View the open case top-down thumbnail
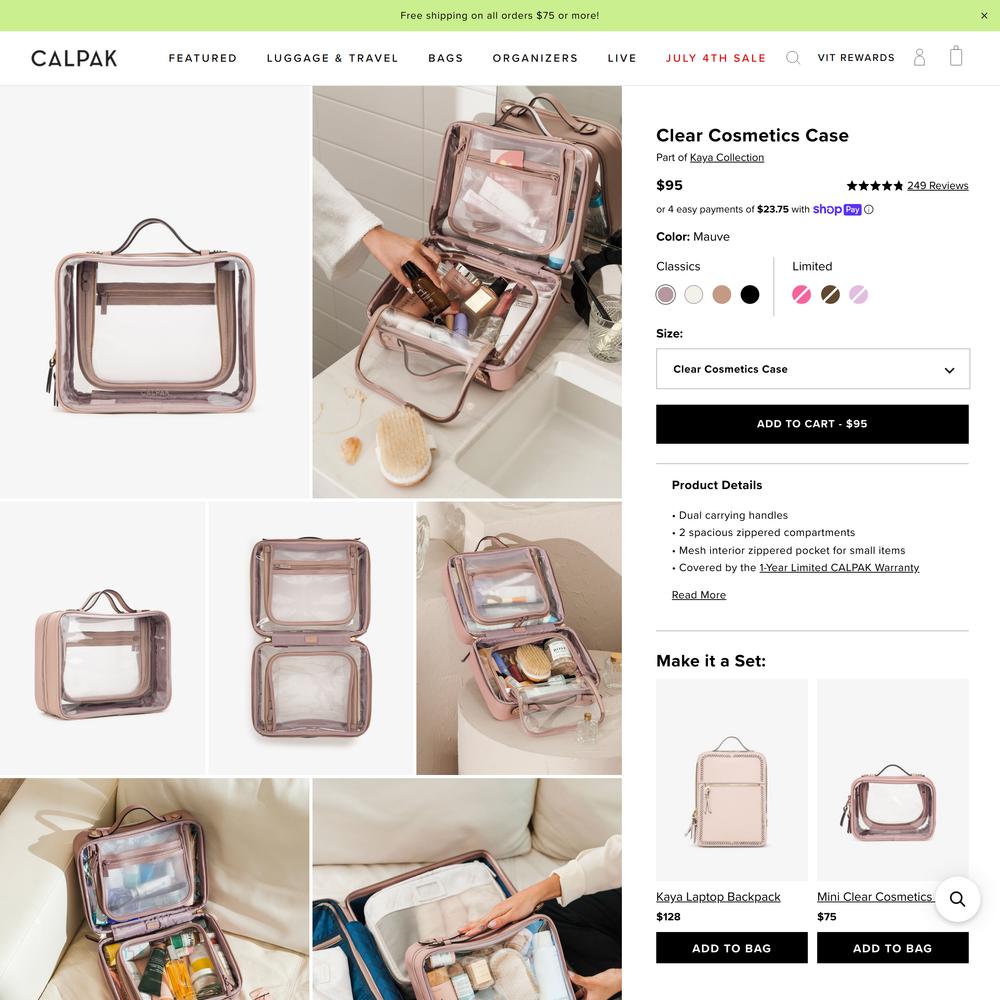This screenshot has height=1000, width=1000. pyautogui.click(x=311, y=638)
